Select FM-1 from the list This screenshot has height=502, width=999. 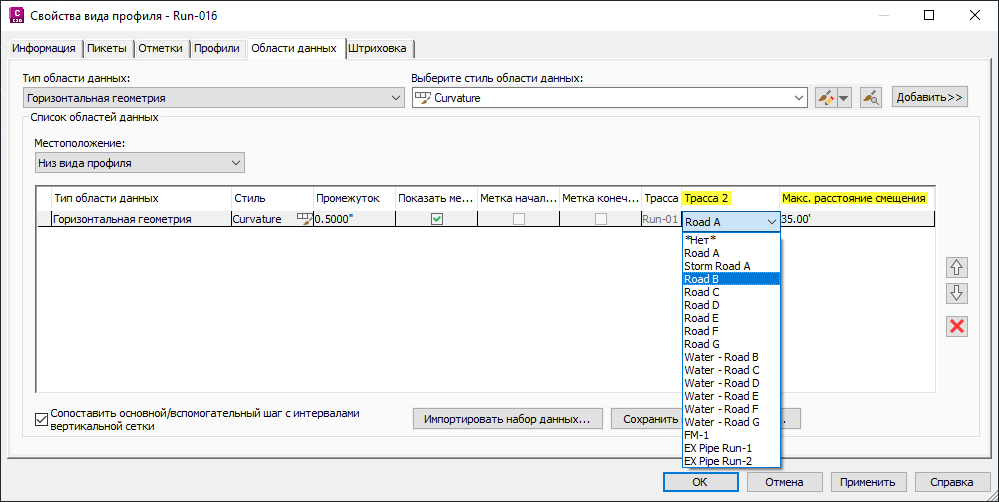pyautogui.click(x=731, y=435)
